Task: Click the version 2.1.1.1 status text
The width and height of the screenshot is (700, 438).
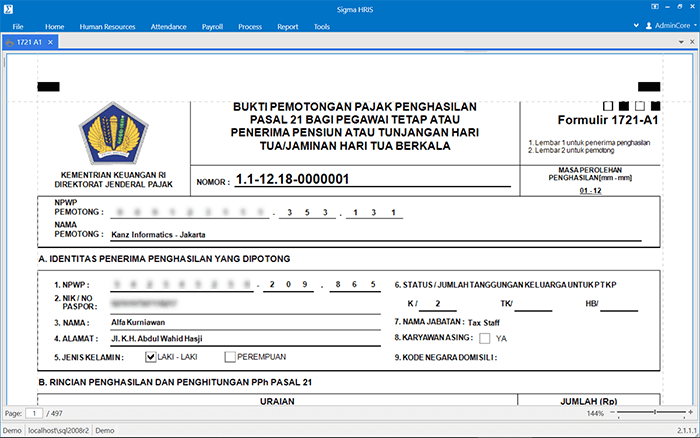Action: click(x=687, y=430)
